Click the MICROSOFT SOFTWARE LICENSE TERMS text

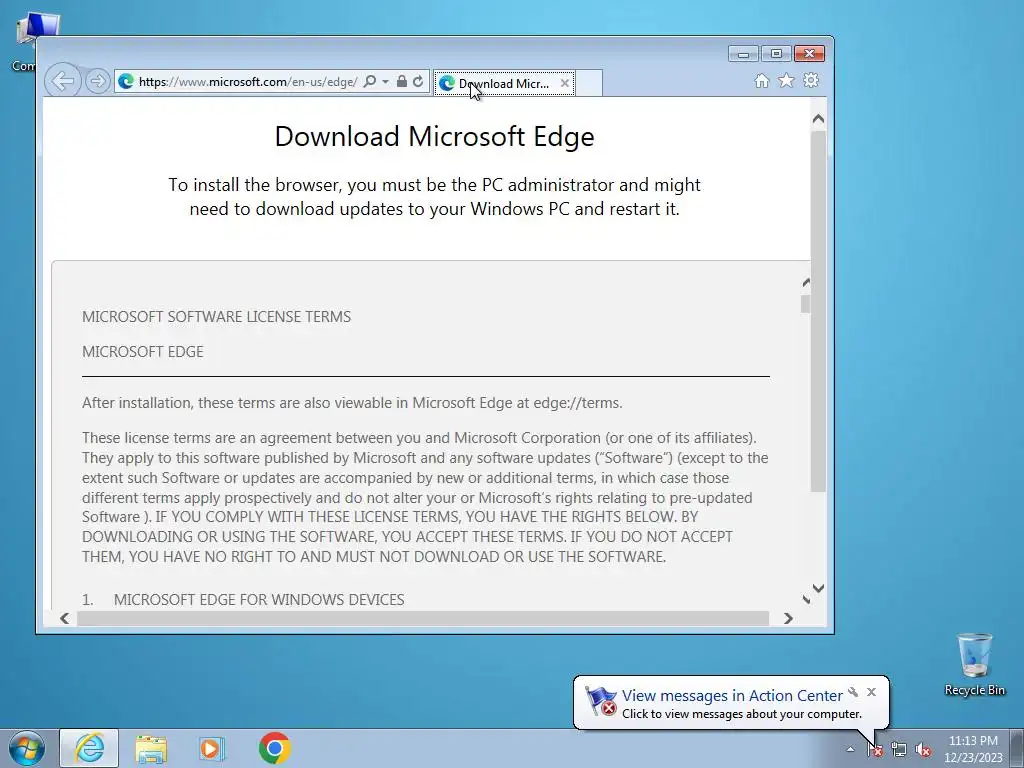(216, 317)
